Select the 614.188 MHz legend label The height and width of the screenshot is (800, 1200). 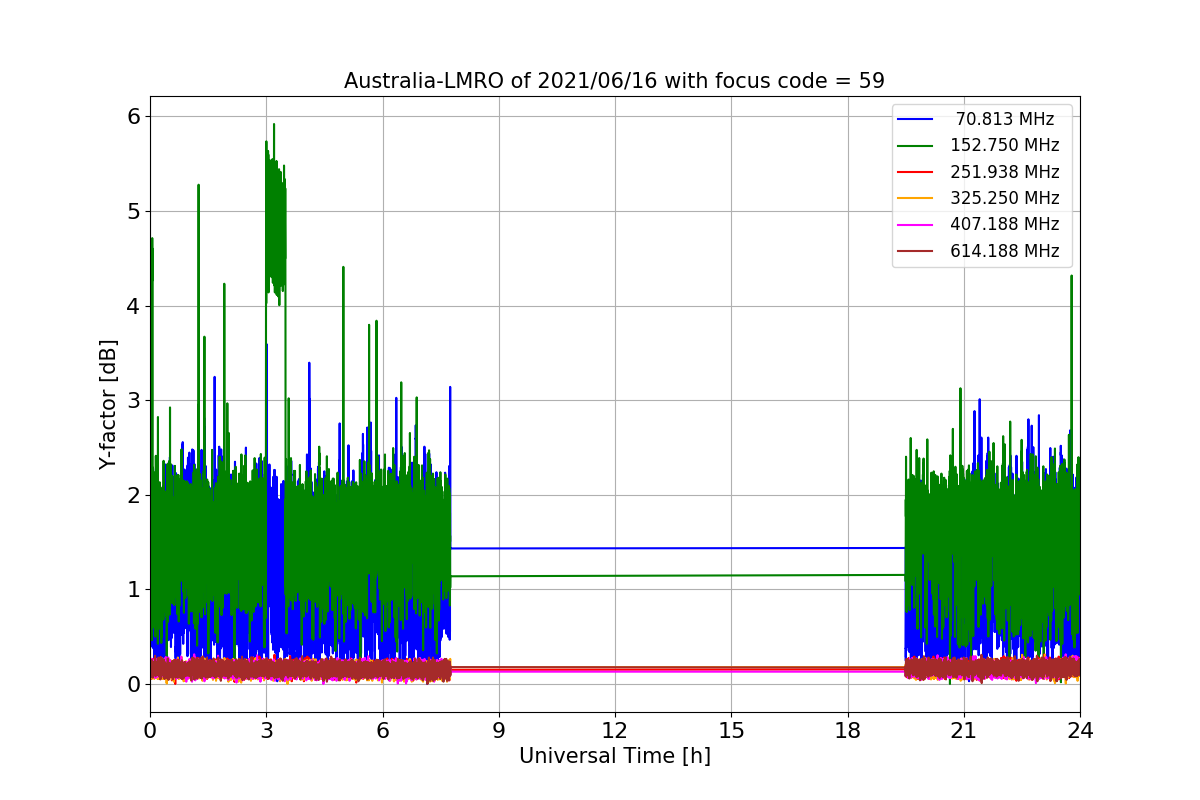coord(1005,251)
